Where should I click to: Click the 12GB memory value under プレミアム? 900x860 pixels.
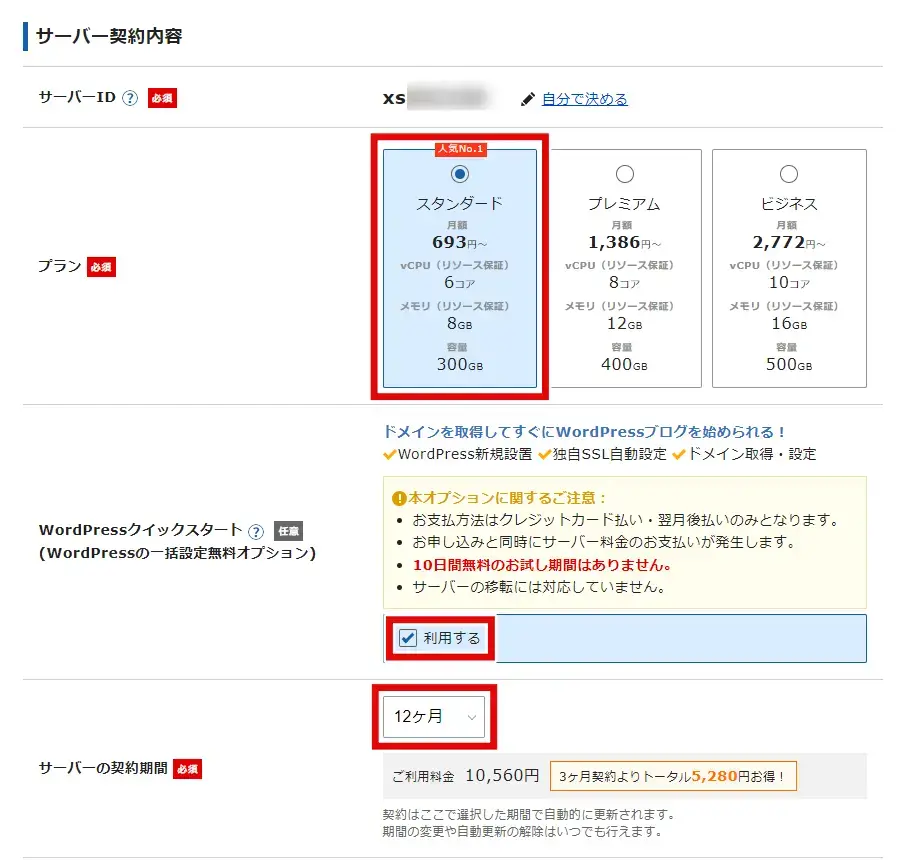(x=624, y=323)
